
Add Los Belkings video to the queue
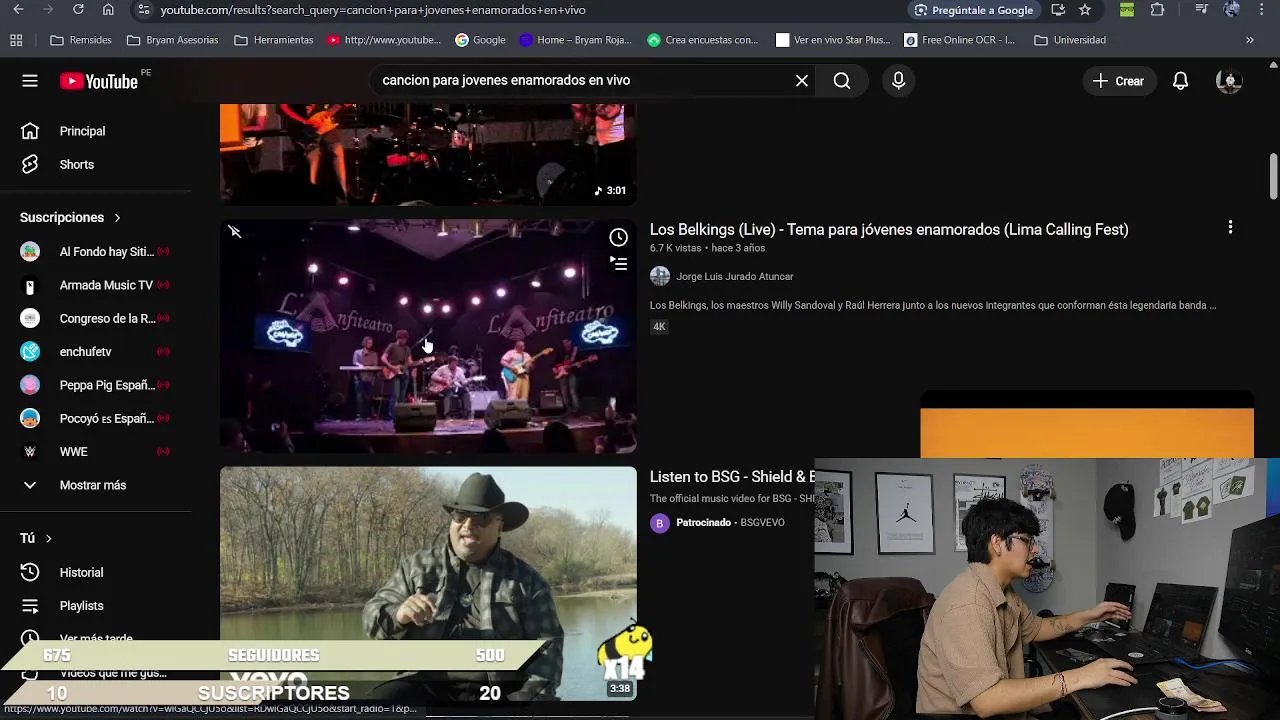(x=619, y=264)
